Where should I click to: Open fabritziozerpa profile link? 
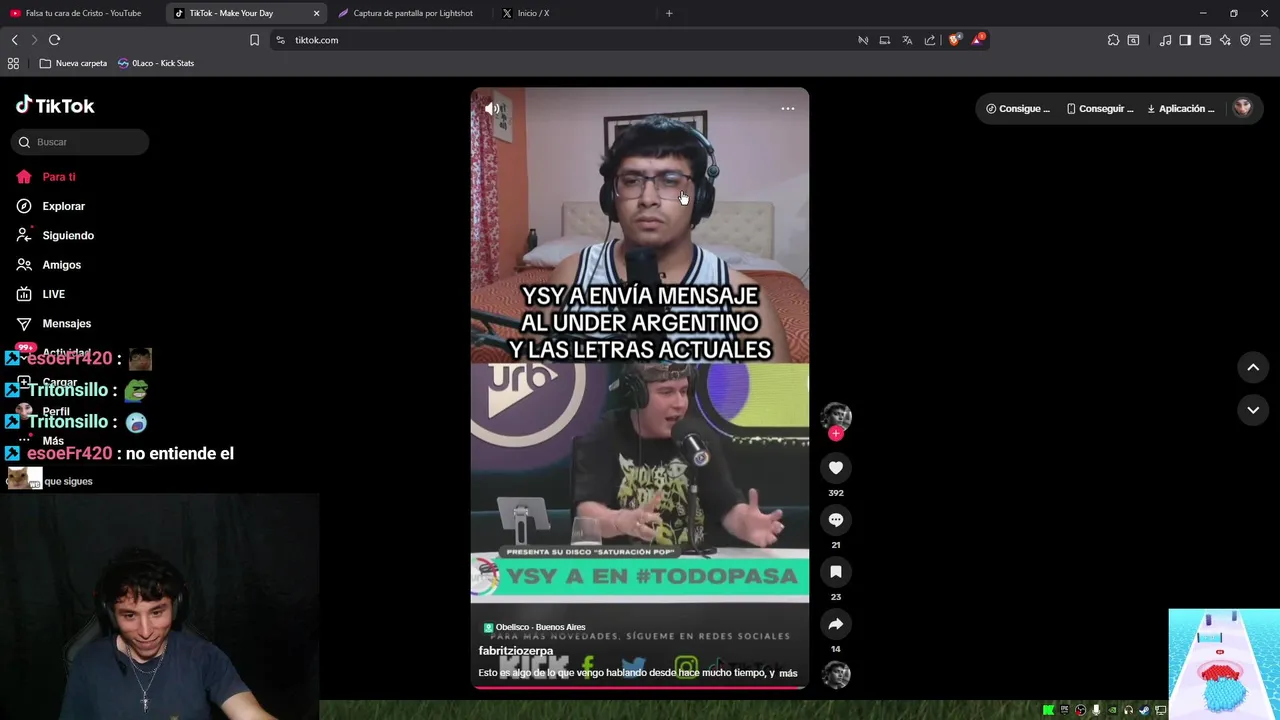(516, 651)
